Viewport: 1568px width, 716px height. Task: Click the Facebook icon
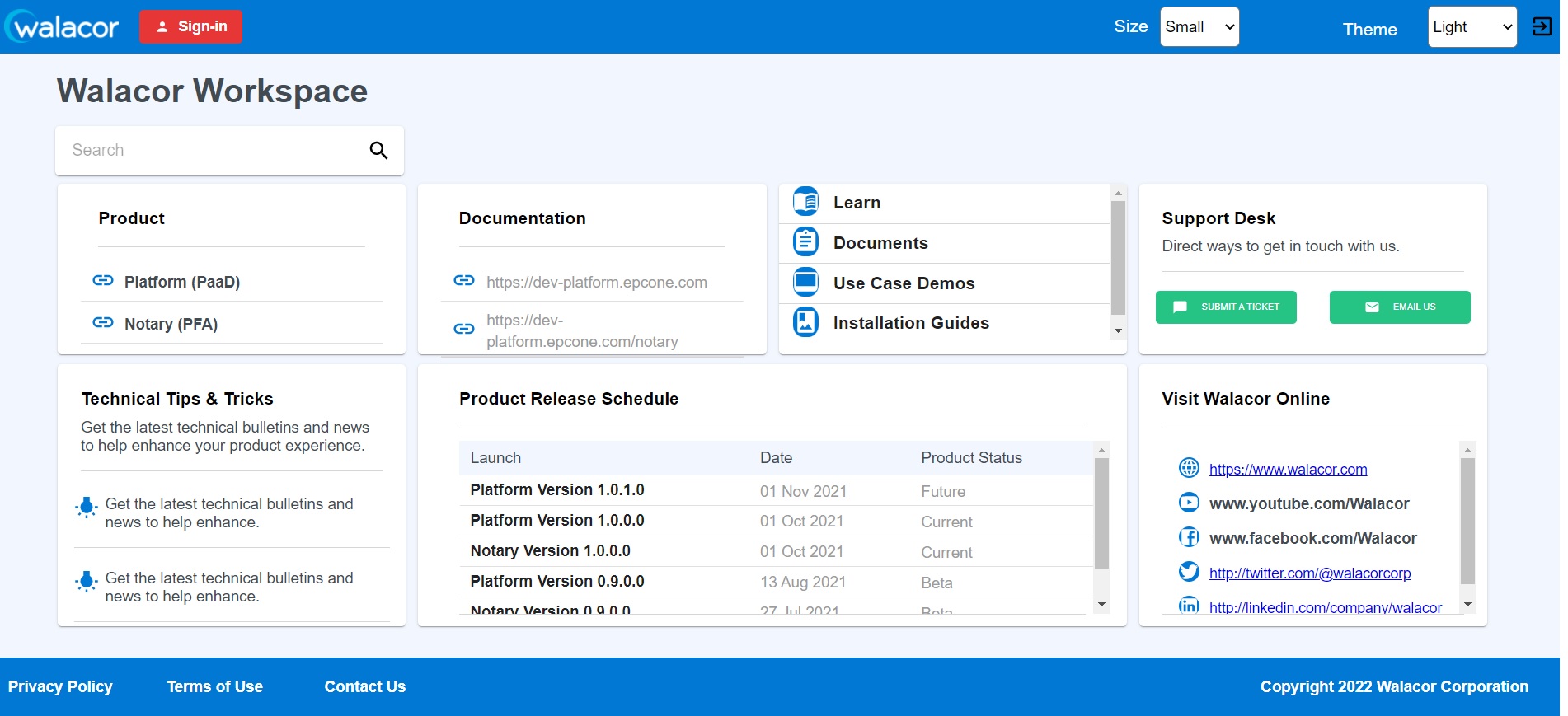coord(1189,537)
